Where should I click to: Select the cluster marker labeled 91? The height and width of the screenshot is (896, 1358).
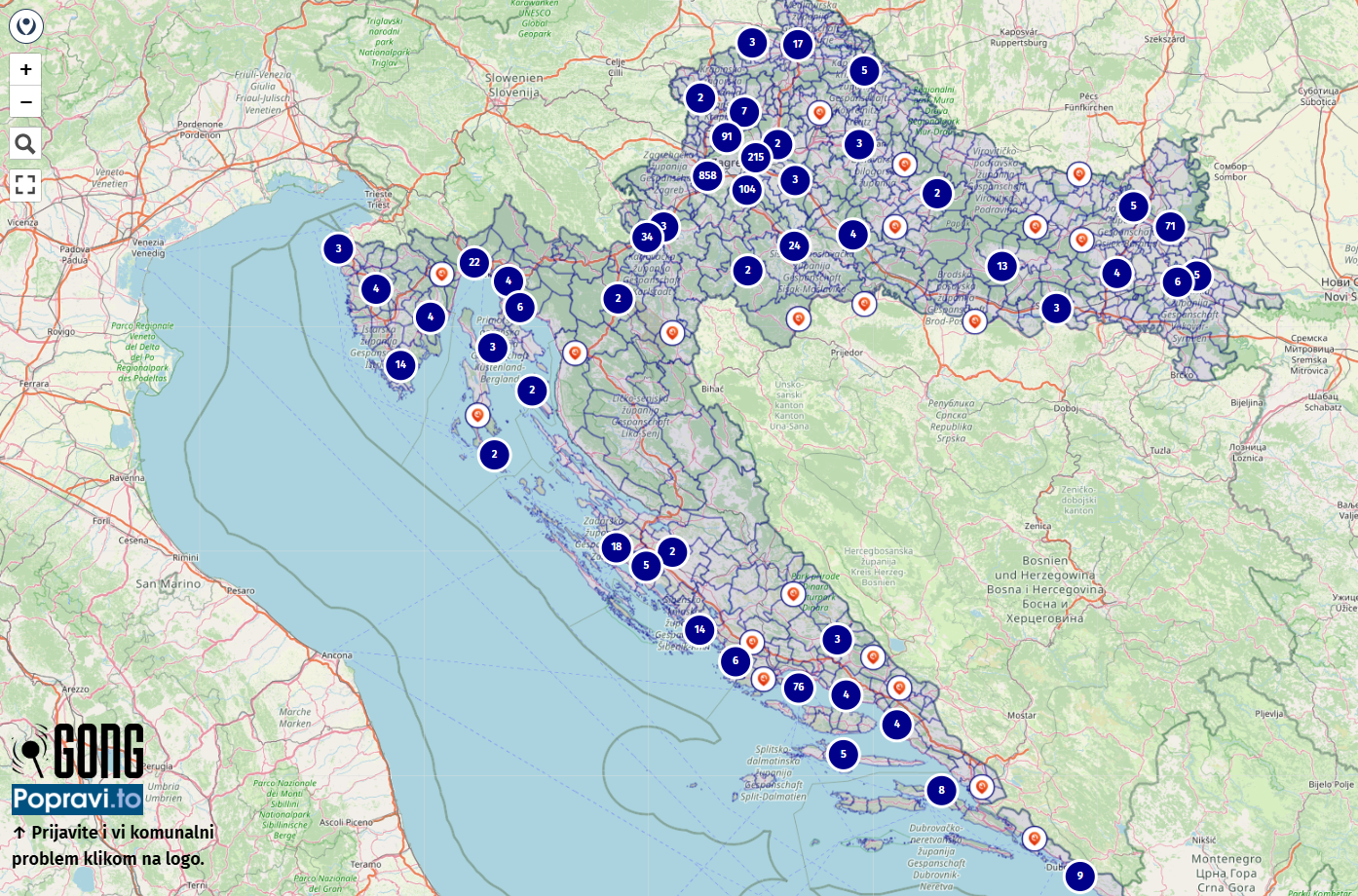click(x=727, y=136)
